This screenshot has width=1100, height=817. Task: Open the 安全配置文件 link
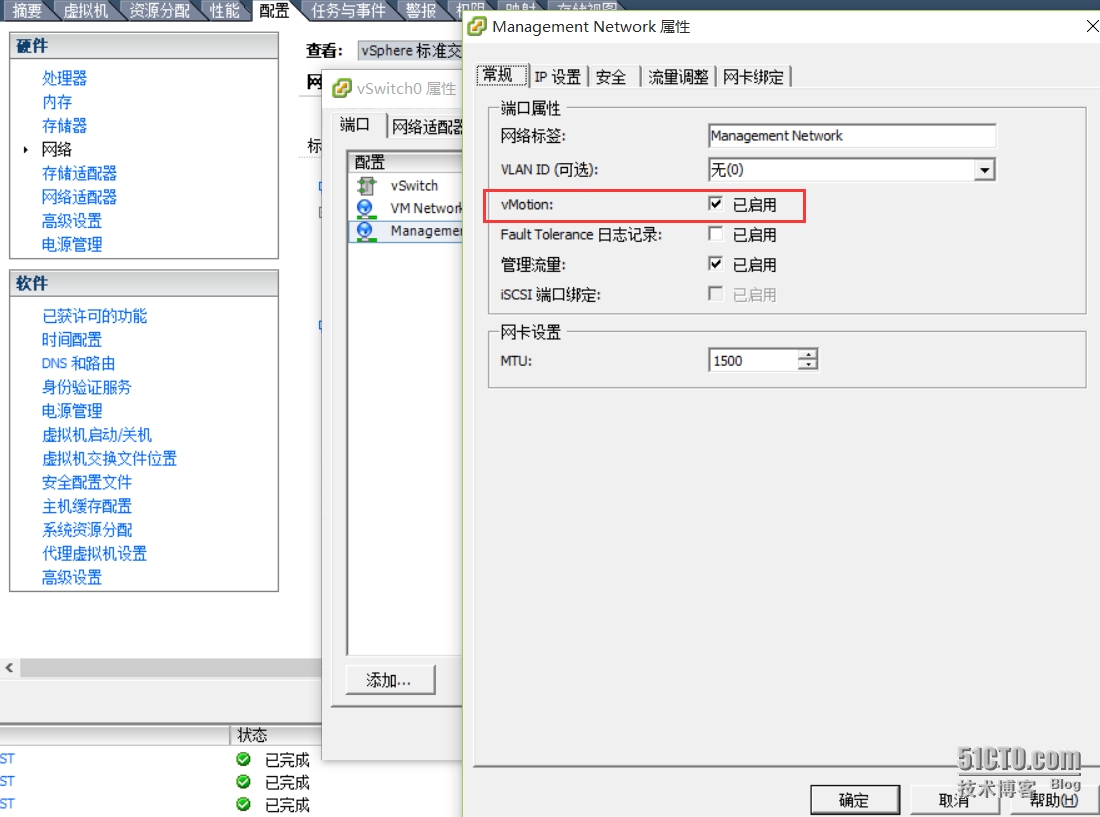pyautogui.click(x=86, y=482)
